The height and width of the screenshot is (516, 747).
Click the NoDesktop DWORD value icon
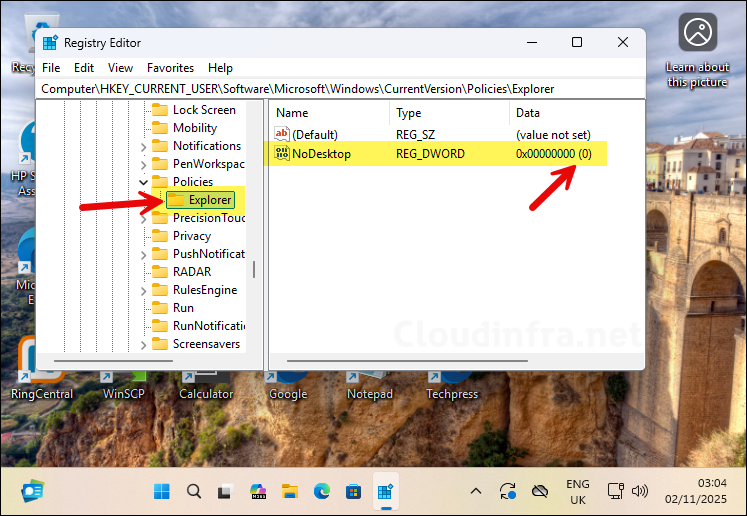pos(282,153)
